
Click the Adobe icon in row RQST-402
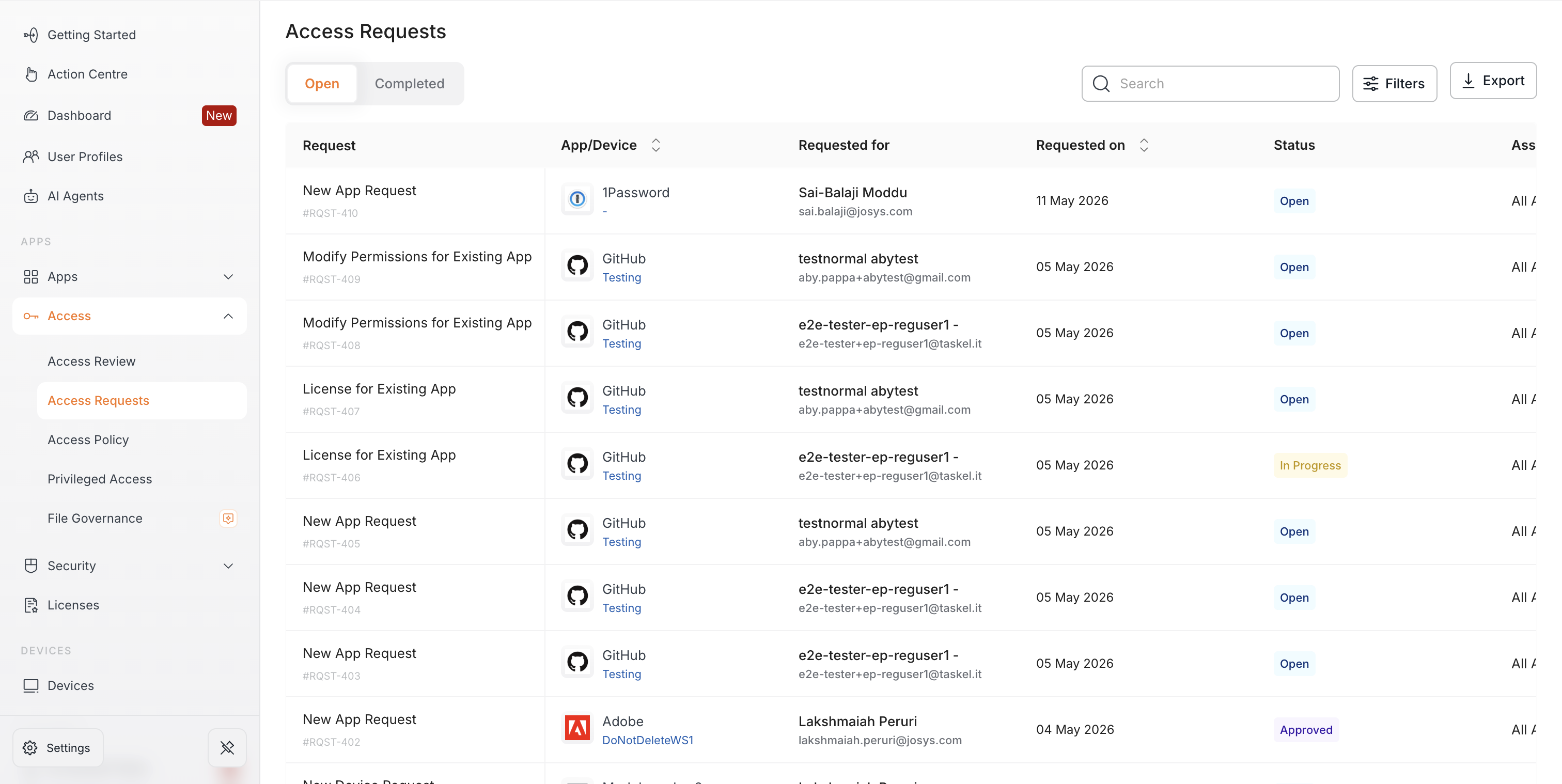coord(577,728)
